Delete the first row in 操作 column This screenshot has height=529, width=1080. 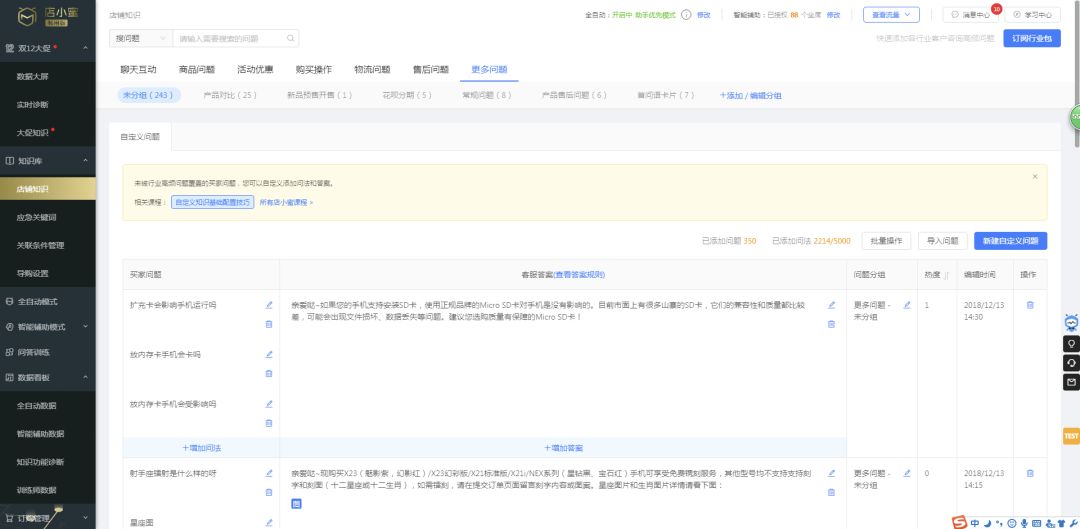coord(1030,305)
